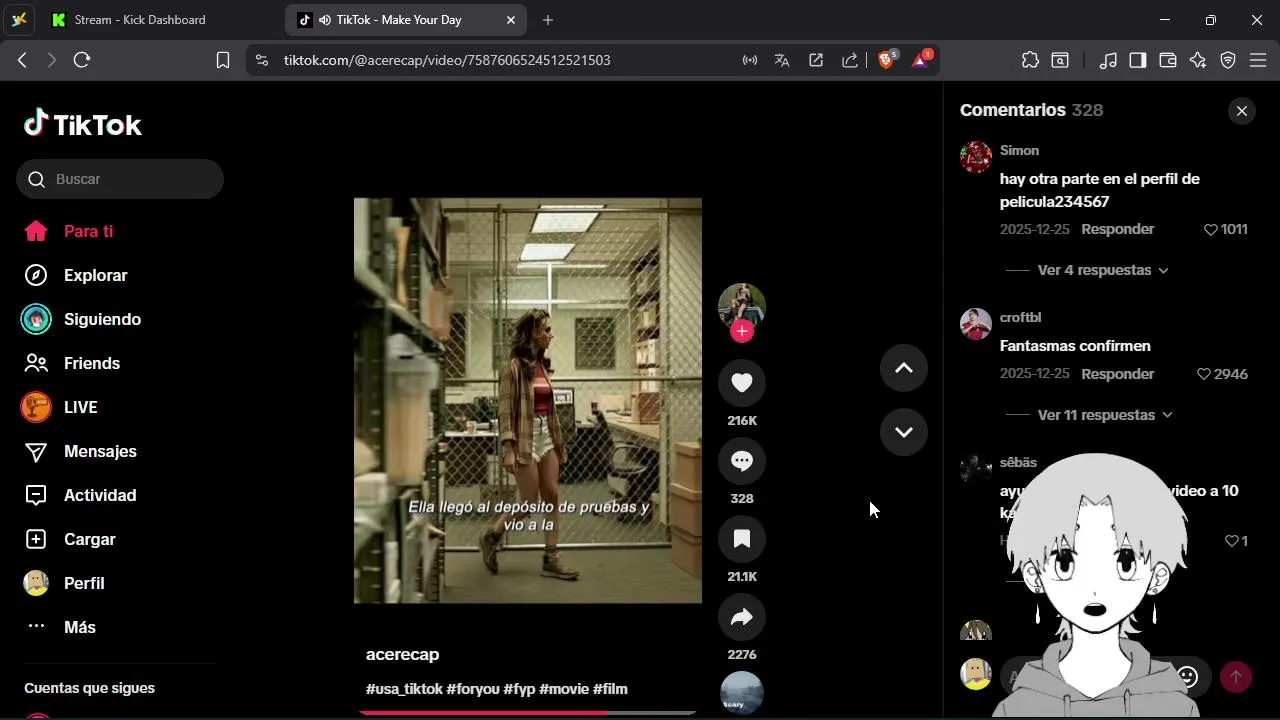
Task: Open the #foryou hashtag
Action: [472, 689]
